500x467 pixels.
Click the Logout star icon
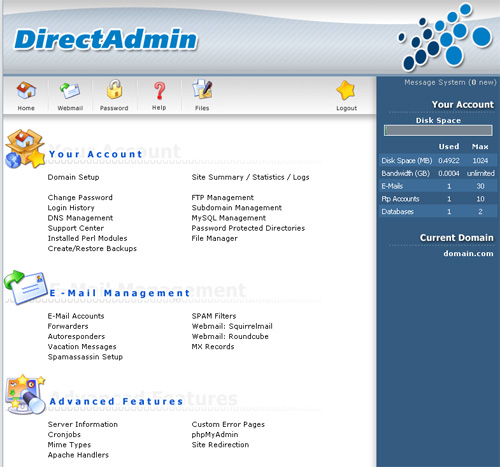[346, 90]
